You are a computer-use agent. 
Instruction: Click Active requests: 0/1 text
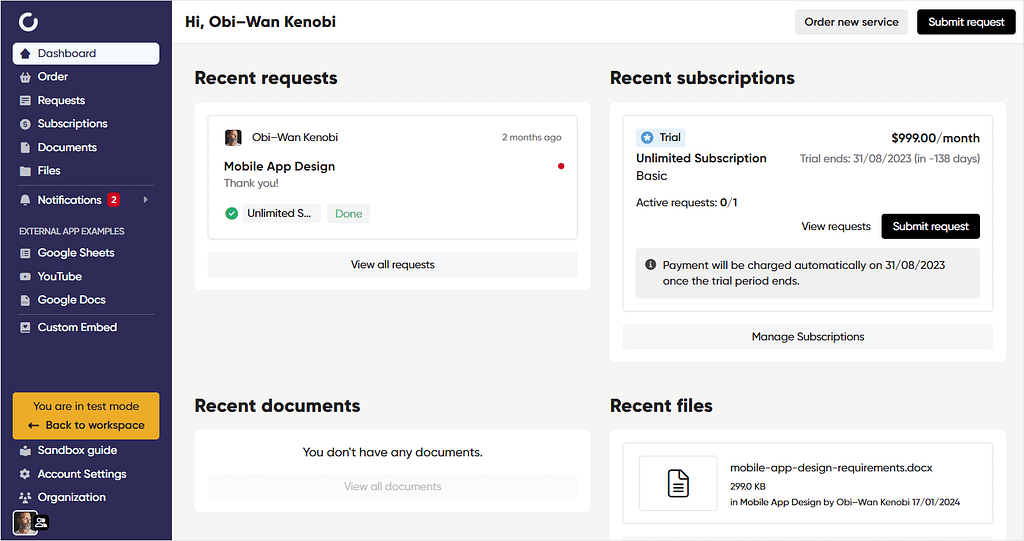(x=686, y=203)
